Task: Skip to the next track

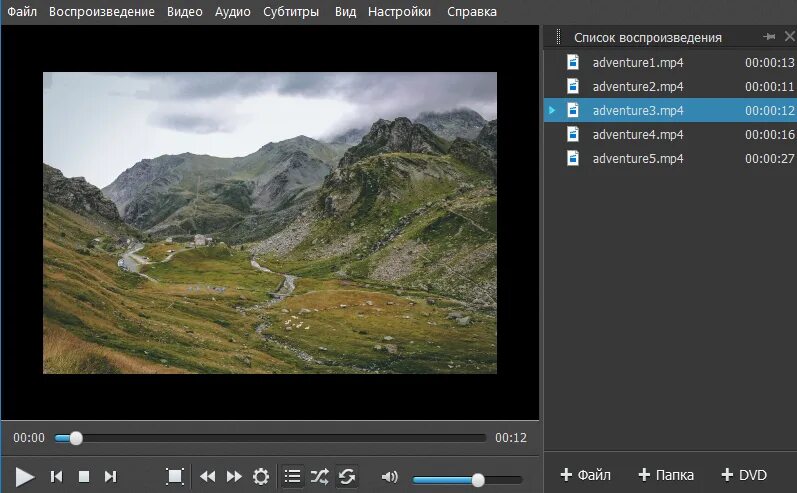Action: point(110,476)
